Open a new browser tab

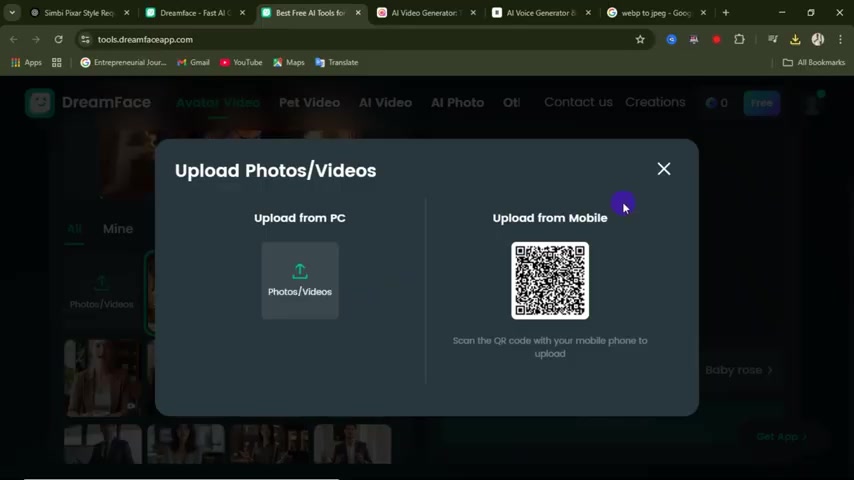(x=725, y=13)
